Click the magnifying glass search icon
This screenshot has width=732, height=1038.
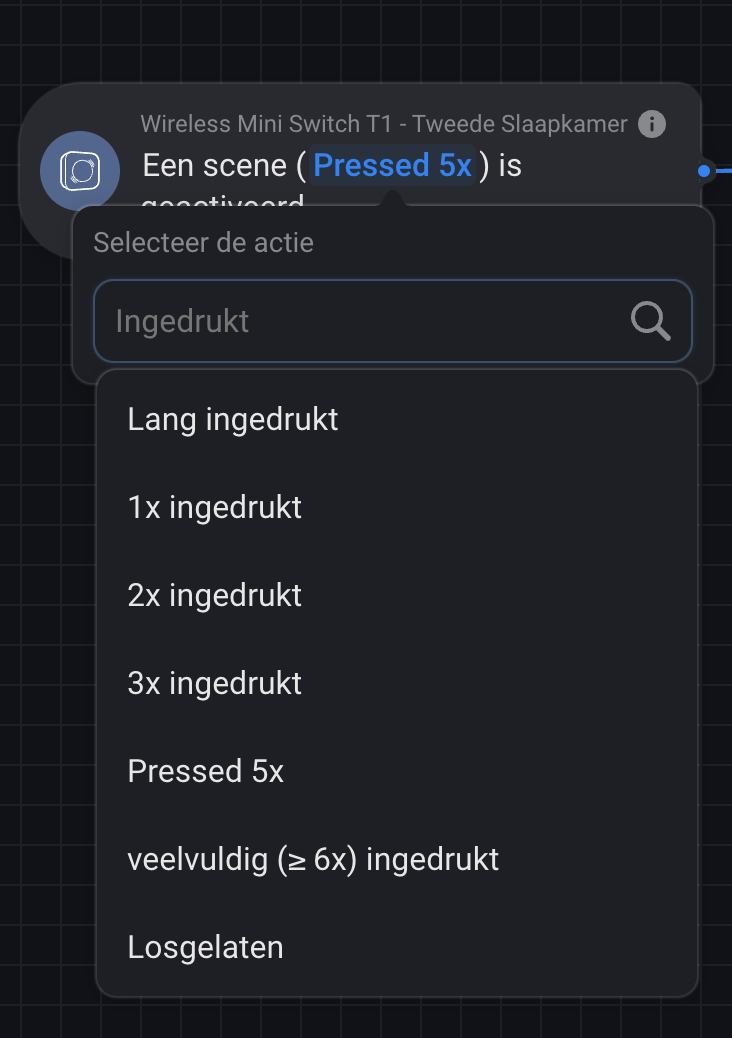click(x=650, y=321)
